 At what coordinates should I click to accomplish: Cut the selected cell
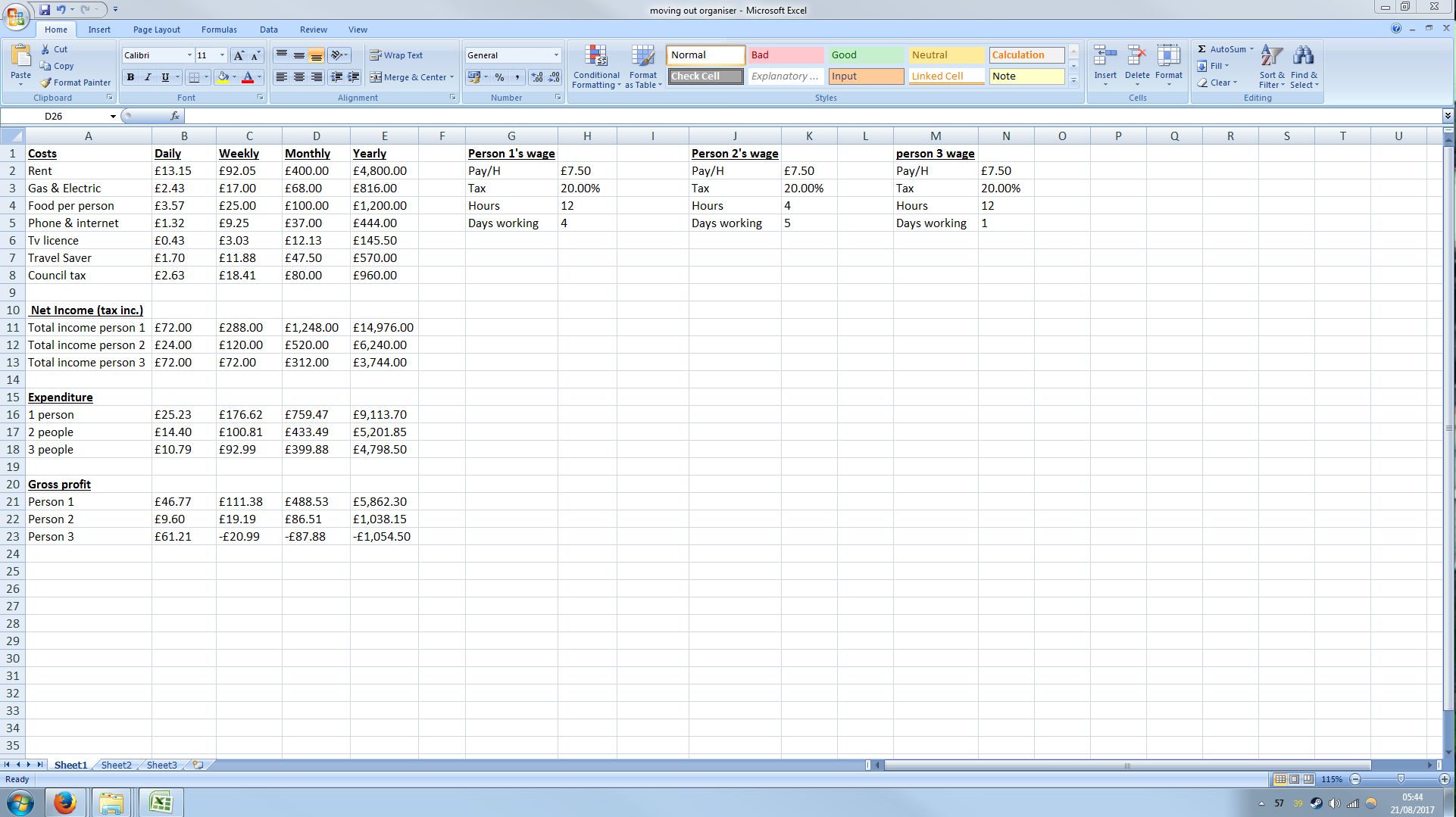pyautogui.click(x=54, y=49)
